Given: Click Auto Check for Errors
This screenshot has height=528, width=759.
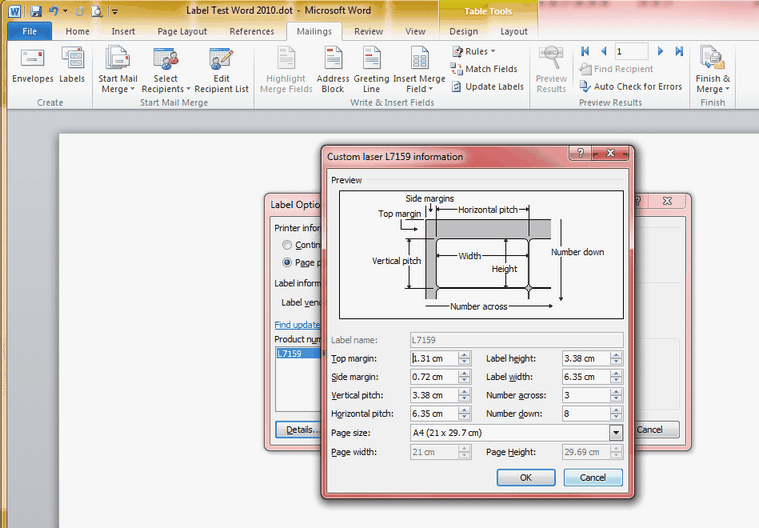Looking at the screenshot, I should [631, 87].
